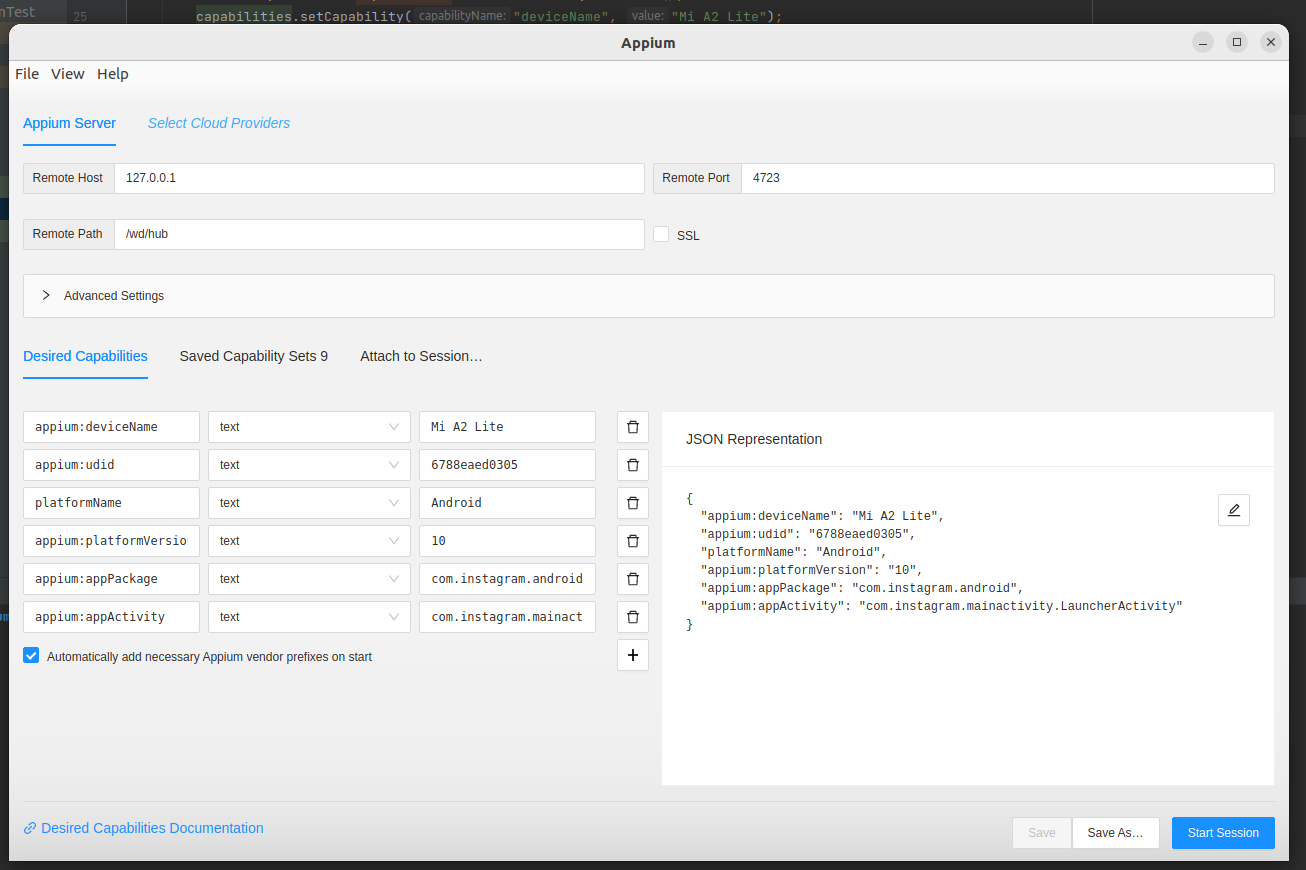Edit the appium:deviceName name field
The height and width of the screenshot is (870, 1306).
[111, 427]
